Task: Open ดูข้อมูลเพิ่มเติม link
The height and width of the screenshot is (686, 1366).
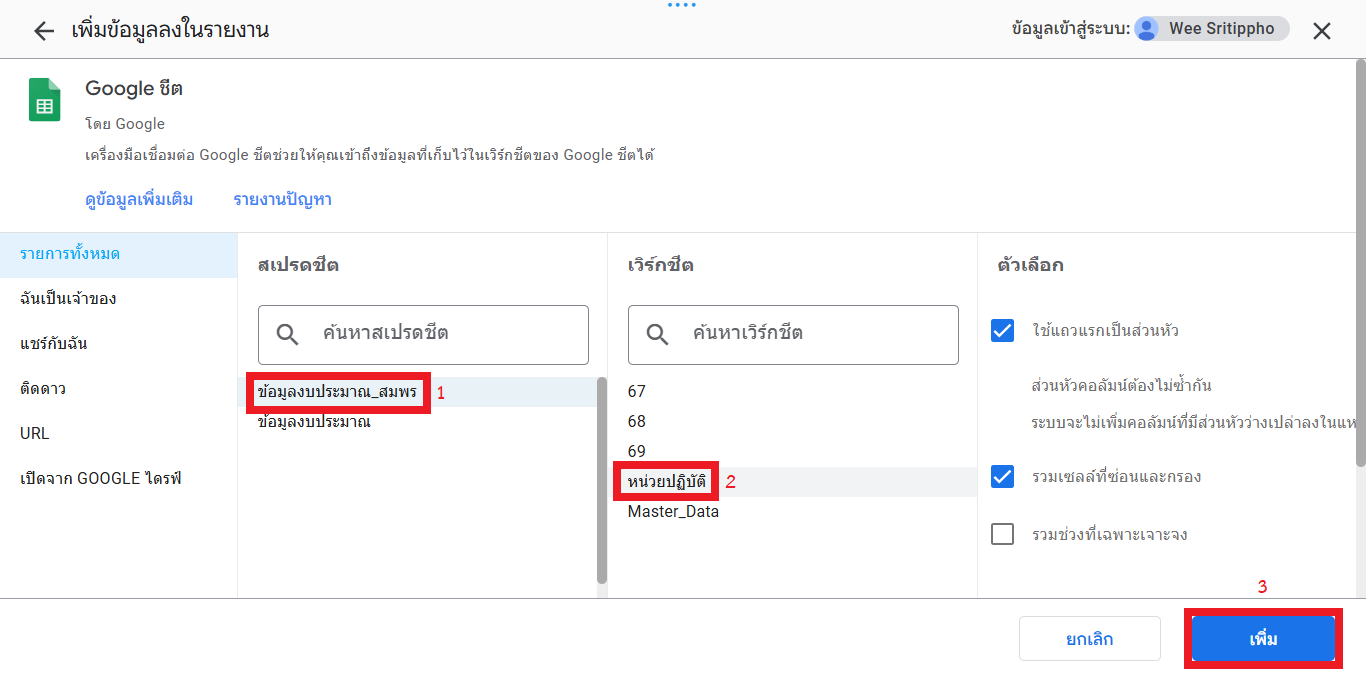Action: click(139, 200)
